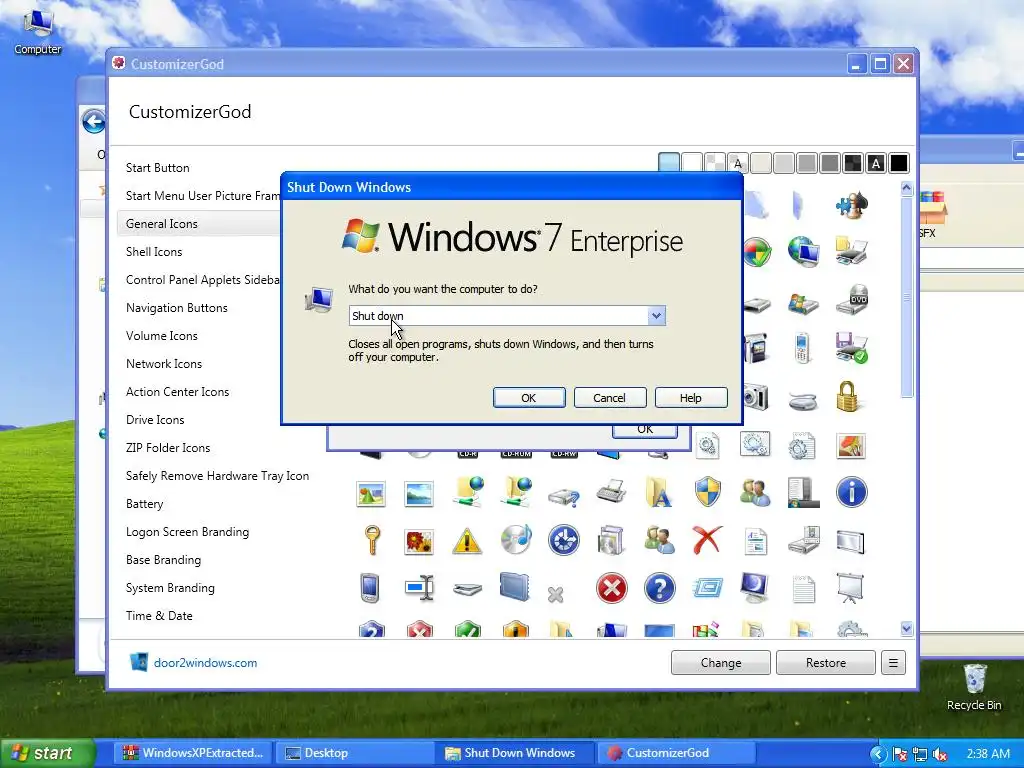Choose the yellow warning triangle icon

[x=467, y=541]
